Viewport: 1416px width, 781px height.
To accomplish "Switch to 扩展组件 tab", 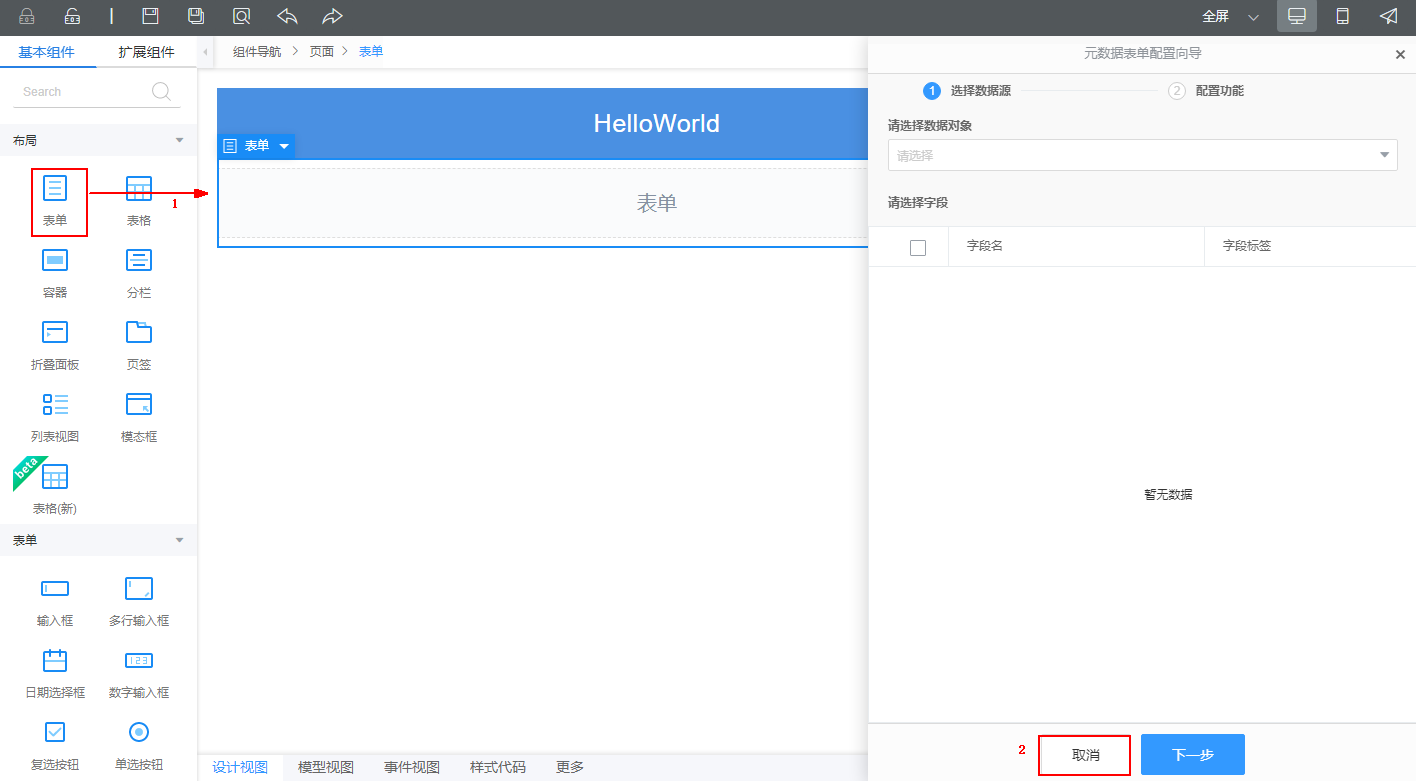I will point(146,52).
